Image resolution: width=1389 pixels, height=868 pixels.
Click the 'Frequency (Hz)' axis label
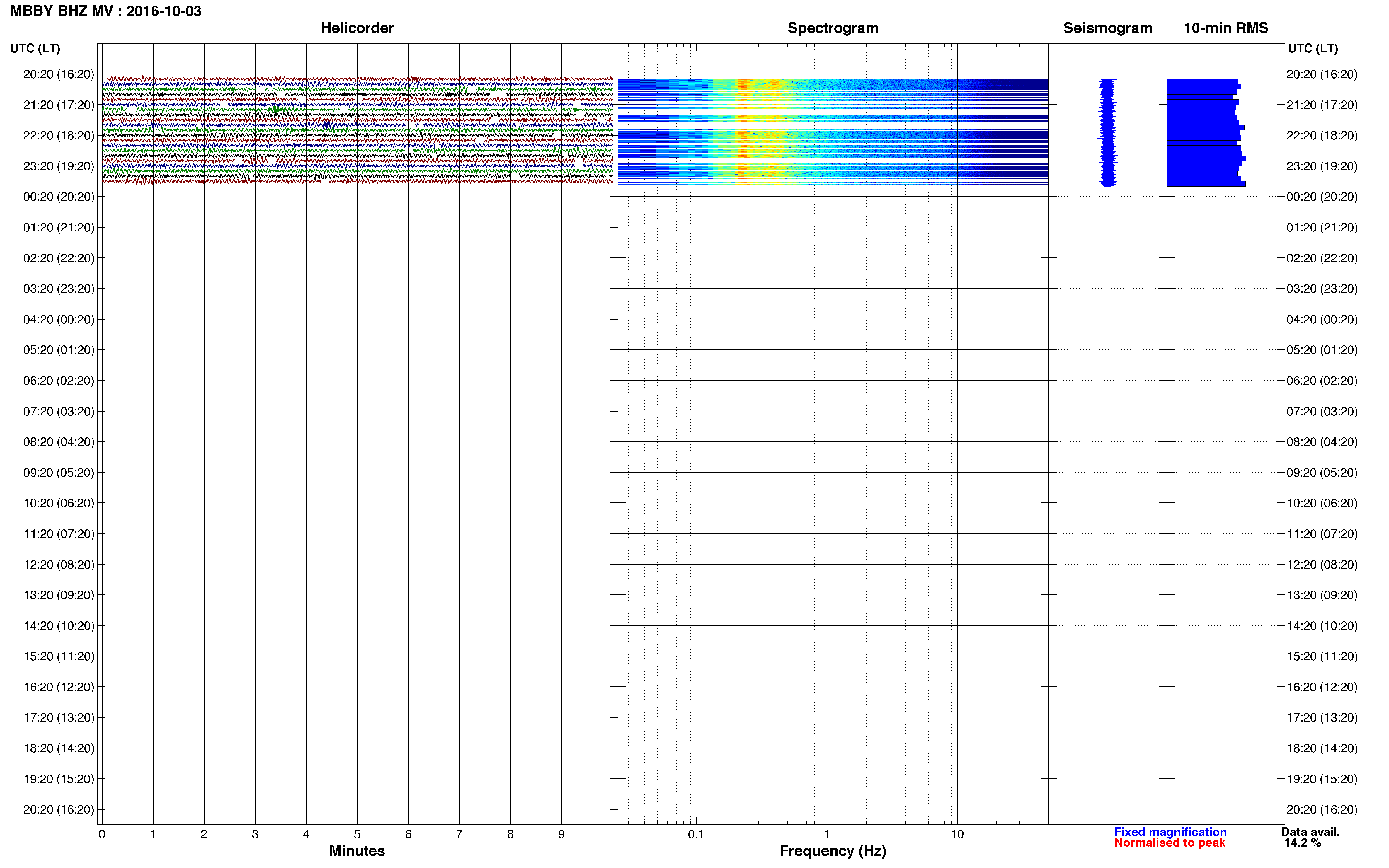click(833, 851)
